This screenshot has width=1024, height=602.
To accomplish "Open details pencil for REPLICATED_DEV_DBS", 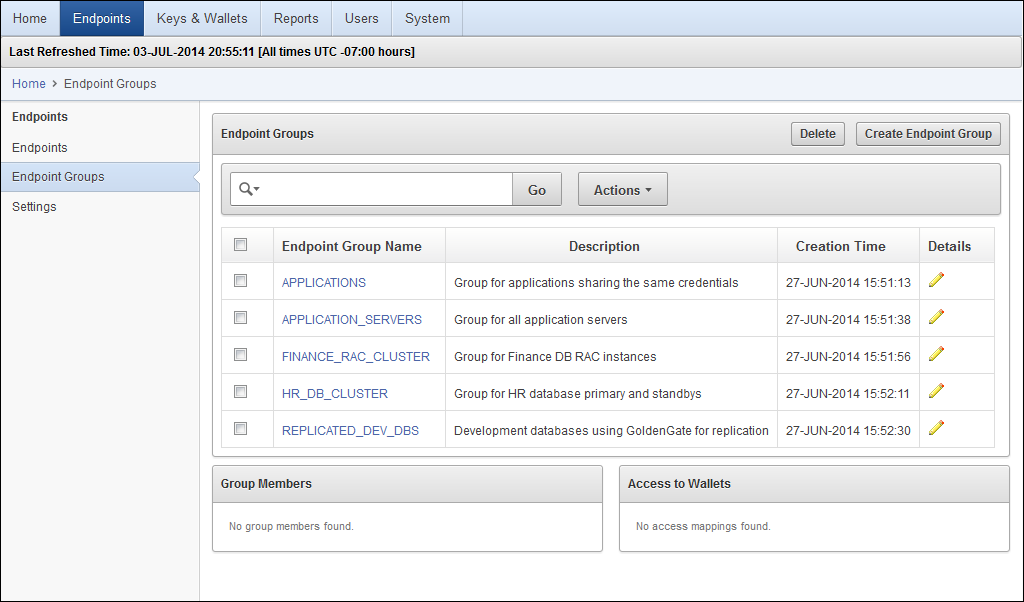I will point(936,428).
